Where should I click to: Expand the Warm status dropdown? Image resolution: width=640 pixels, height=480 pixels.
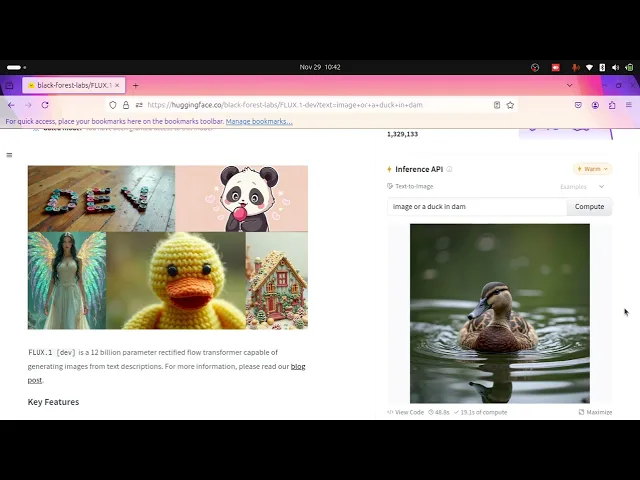point(593,169)
